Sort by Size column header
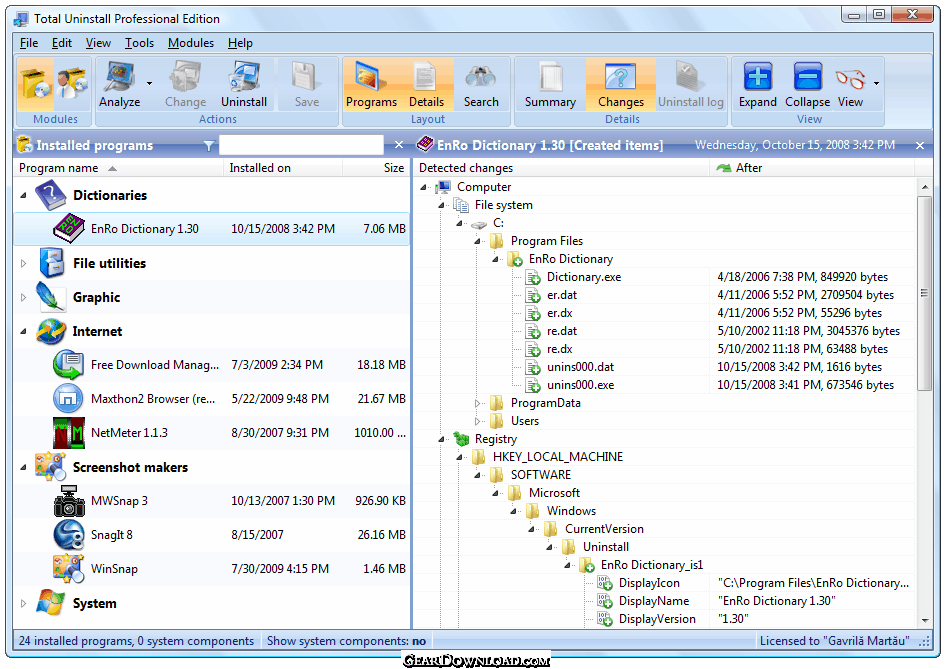952x669 pixels. (376, 168)
